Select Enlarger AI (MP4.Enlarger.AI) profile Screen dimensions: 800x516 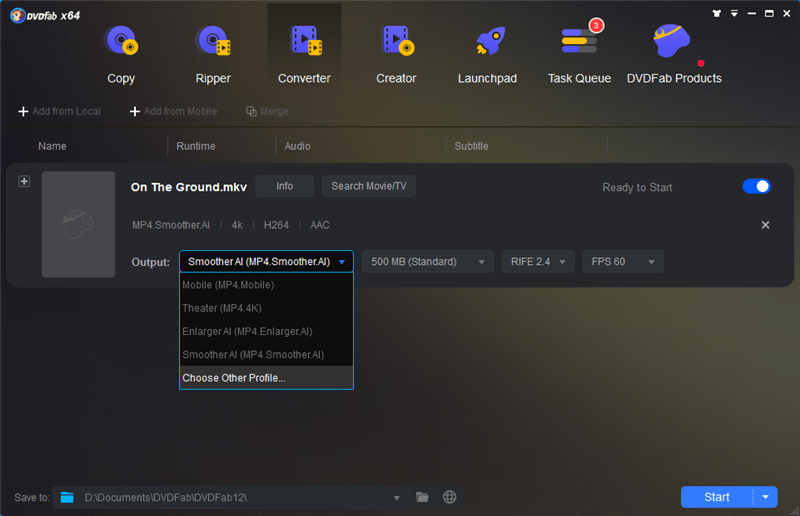266,331
